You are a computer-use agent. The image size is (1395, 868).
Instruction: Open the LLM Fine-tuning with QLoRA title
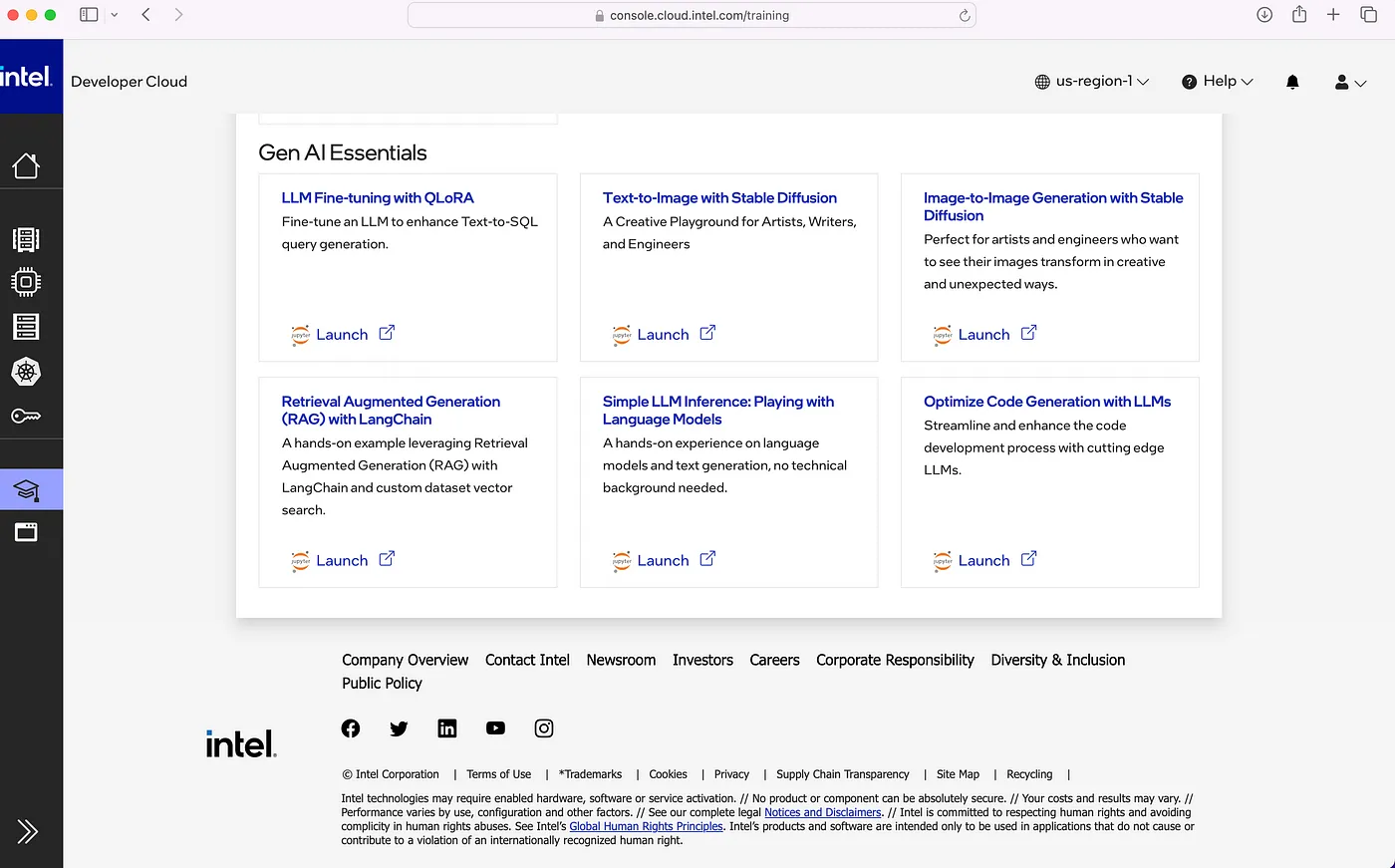pyautogui.click(x=378, y=198)
